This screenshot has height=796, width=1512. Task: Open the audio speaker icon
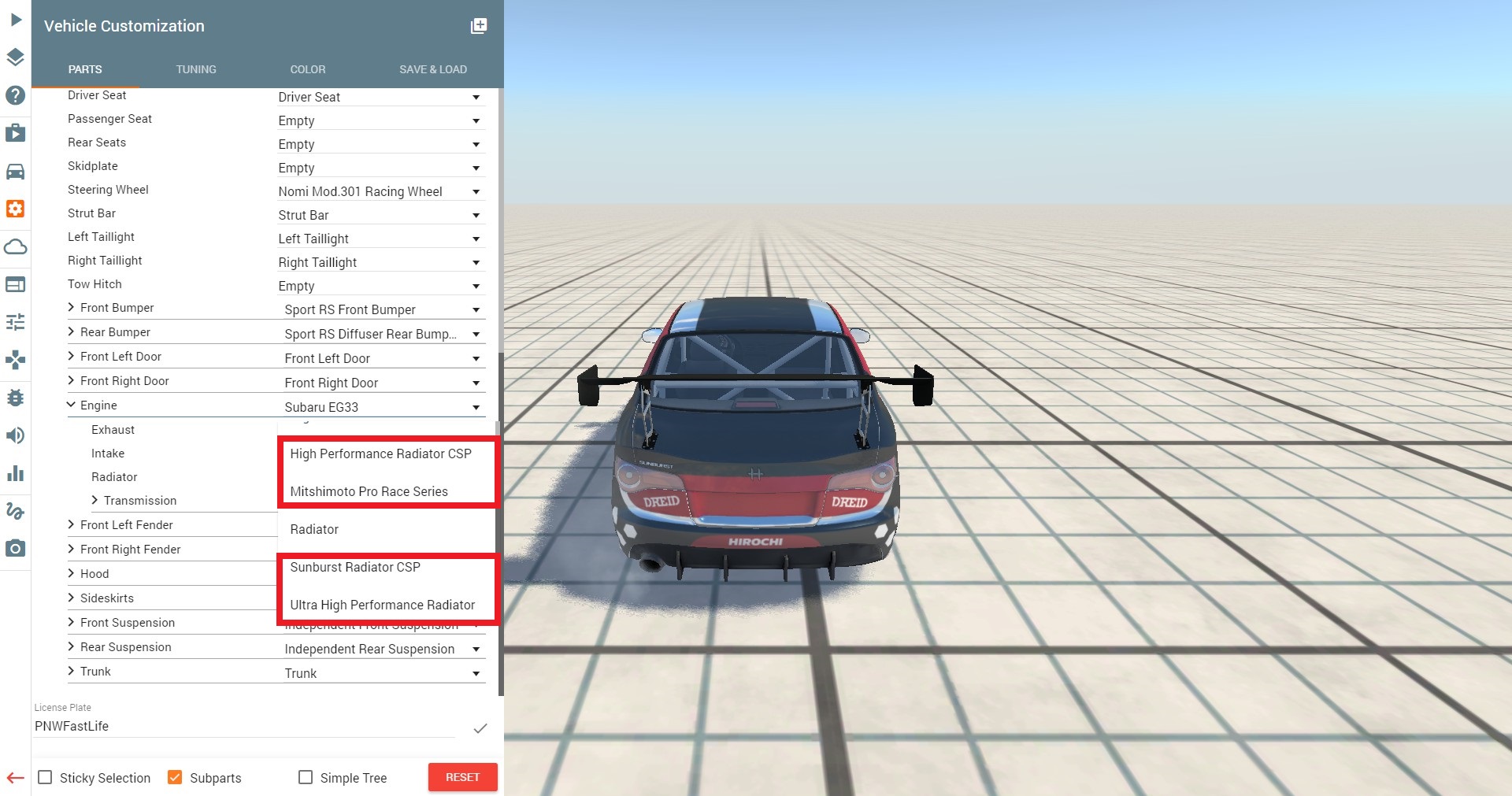point(16,435)
